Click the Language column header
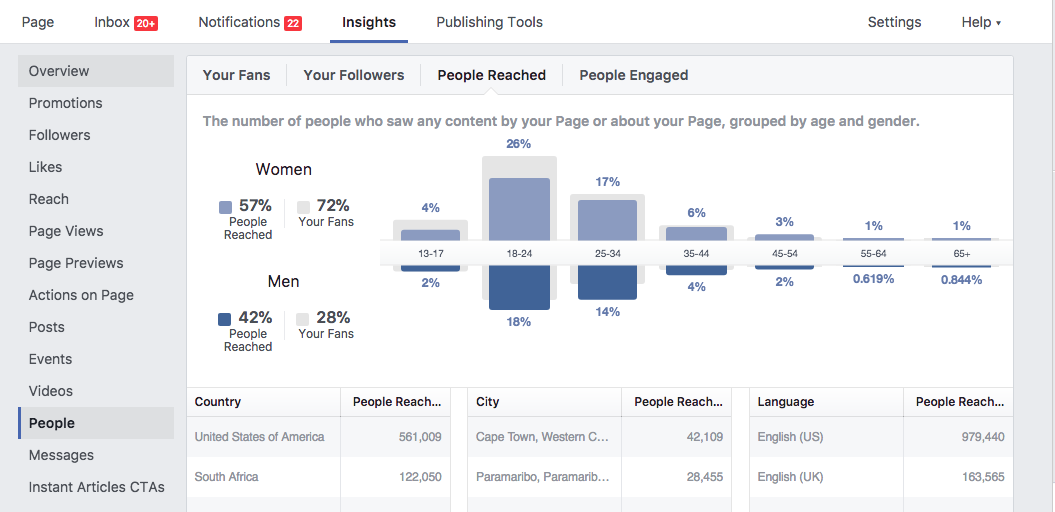 [786, 402]
